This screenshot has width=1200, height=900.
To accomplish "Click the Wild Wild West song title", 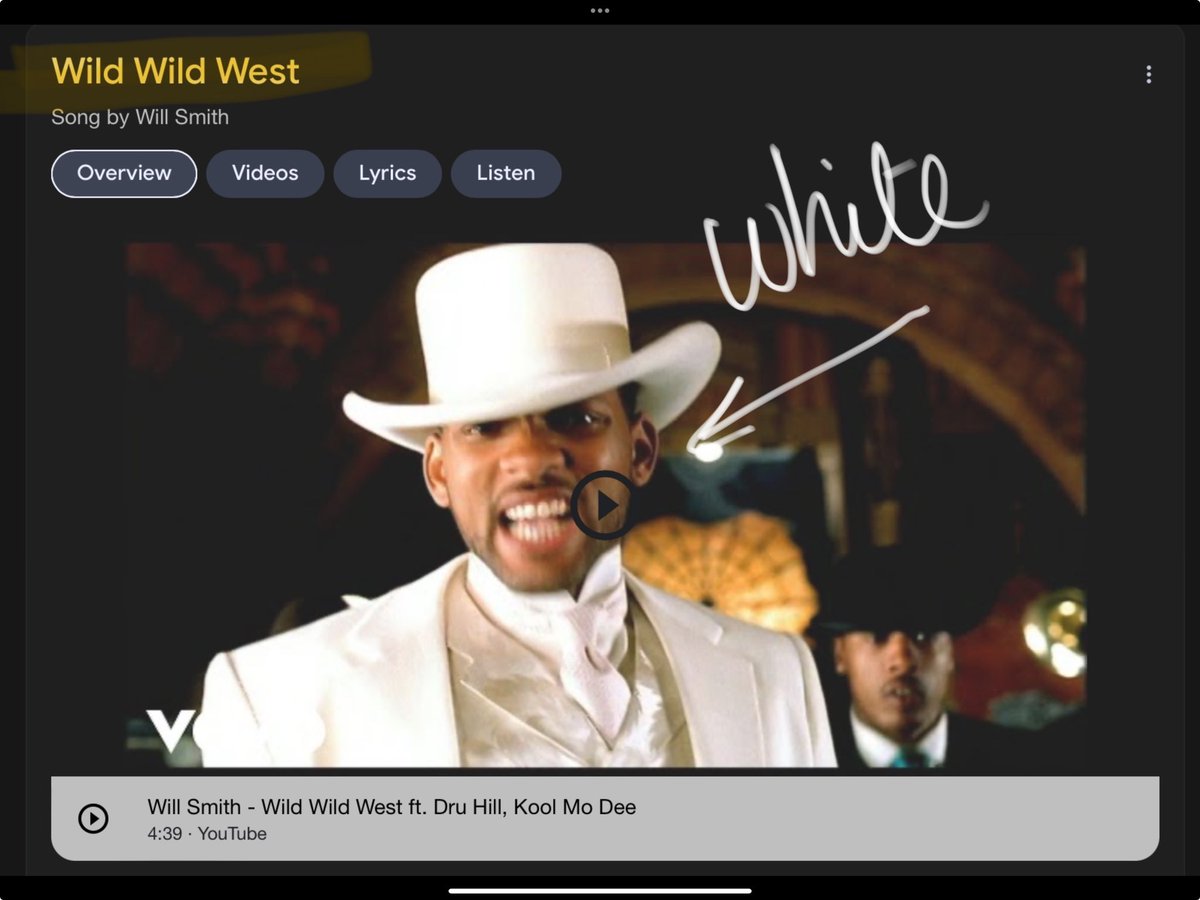I will 176,71.
